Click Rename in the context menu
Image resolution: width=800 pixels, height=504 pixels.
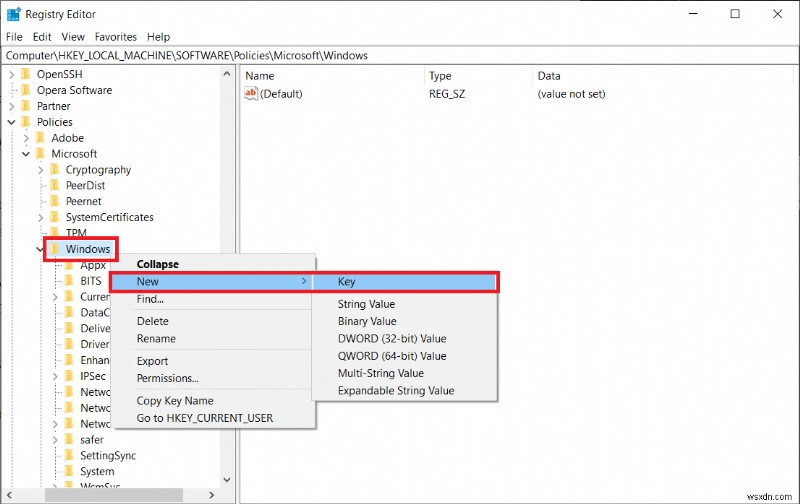(x=213, y=339)
